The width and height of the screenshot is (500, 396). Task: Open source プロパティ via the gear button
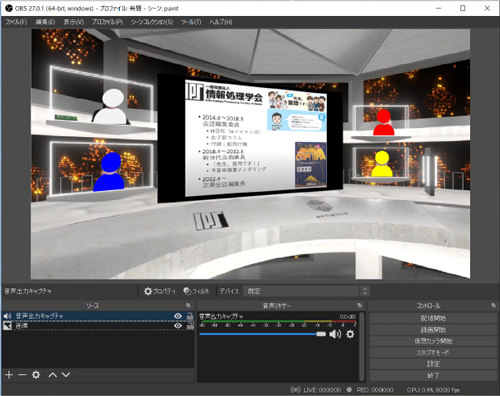(159, 291)
